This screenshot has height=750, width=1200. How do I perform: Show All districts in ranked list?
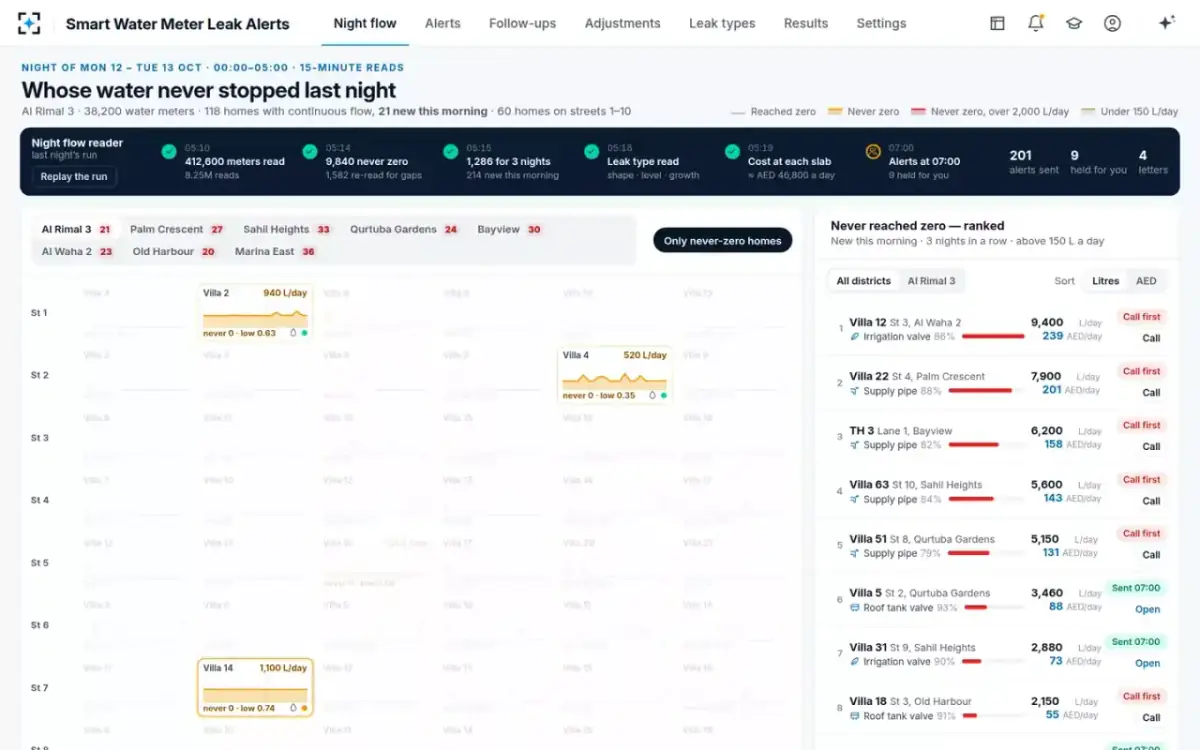click(864, 281)
